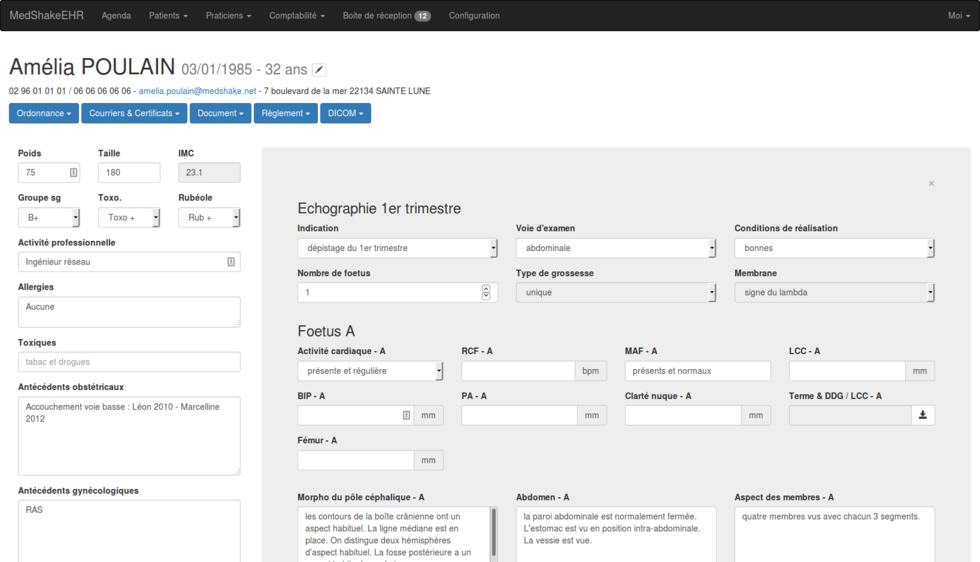Open the DICOM button menu
Screen dimensions: 980x562
[x=345, y=114]
